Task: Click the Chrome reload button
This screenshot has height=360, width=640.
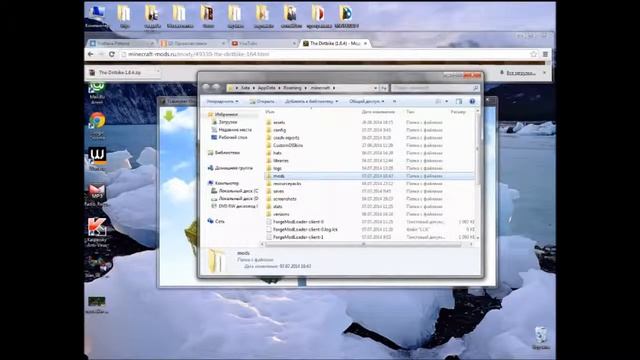Action: (112, 54)
